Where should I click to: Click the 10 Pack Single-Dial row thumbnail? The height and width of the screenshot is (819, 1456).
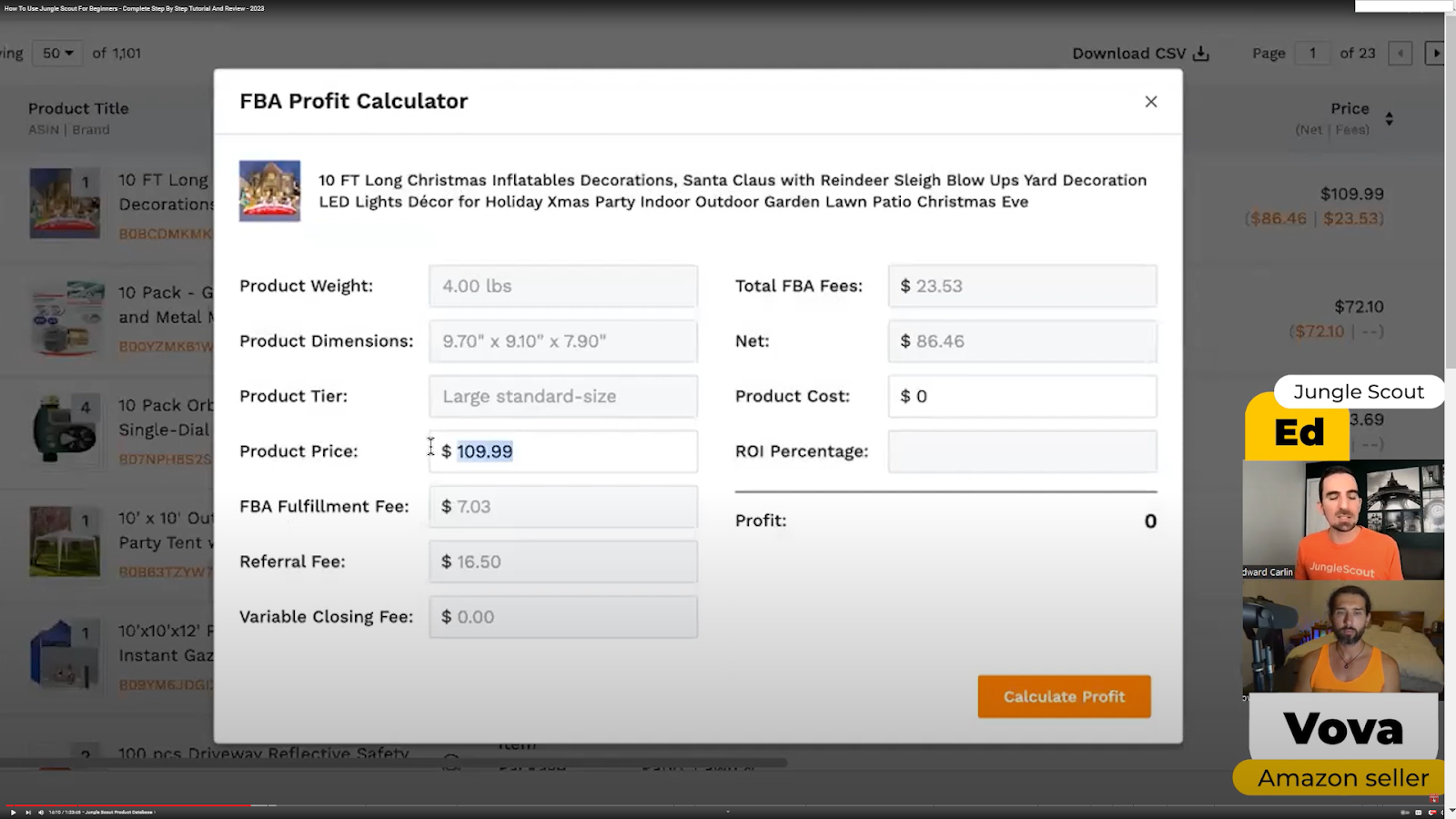[x=65, y=430]
